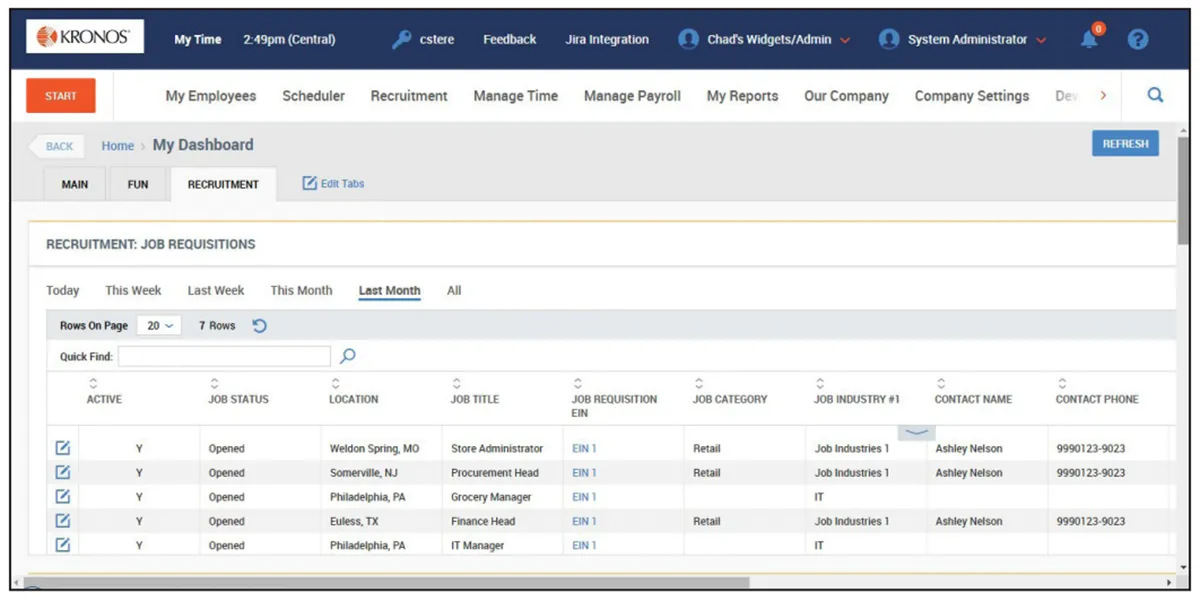
Task: Filter requisitions by This Week
Action: point(133,291)
